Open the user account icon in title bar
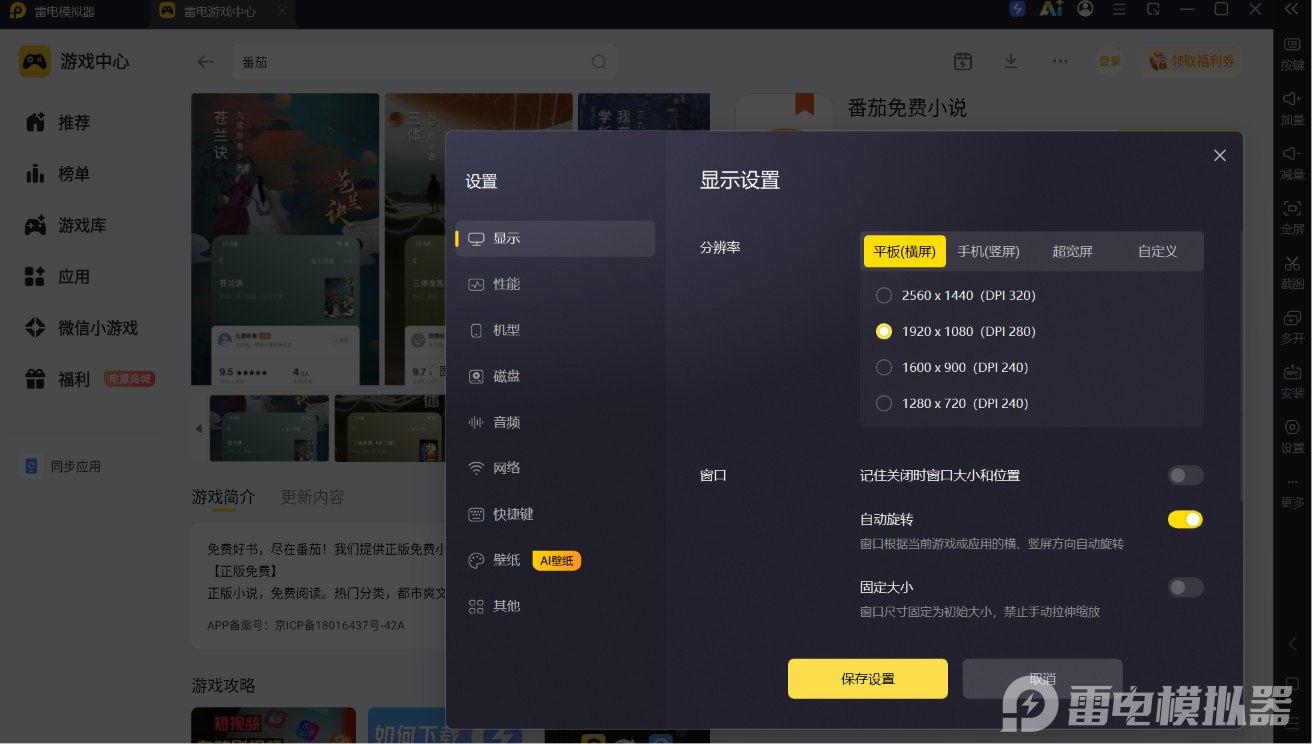Screen dimensions: 1312x744 pyautogui.click(x=1085, y=10)
